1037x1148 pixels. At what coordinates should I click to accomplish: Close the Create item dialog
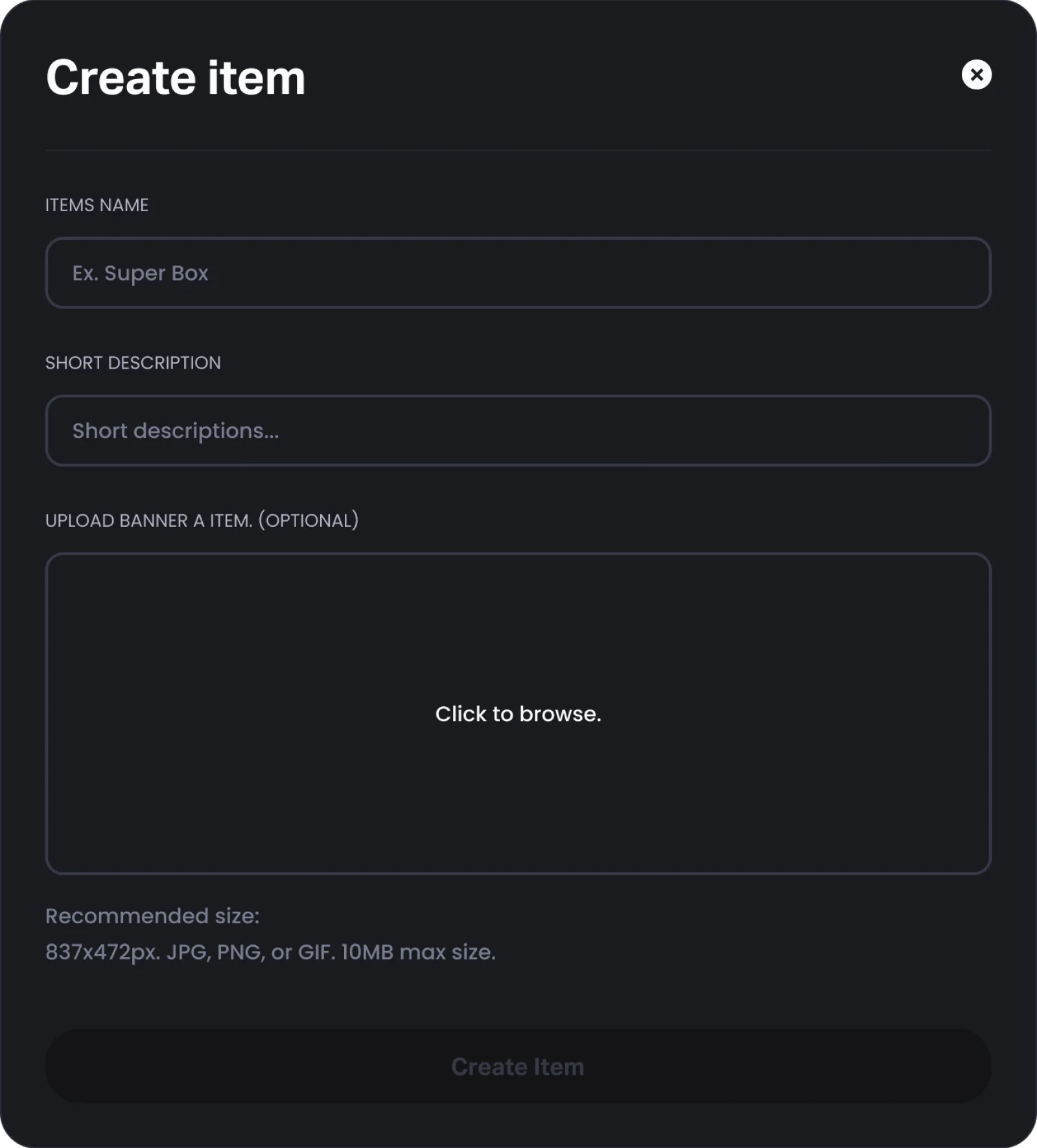(976, 75)
